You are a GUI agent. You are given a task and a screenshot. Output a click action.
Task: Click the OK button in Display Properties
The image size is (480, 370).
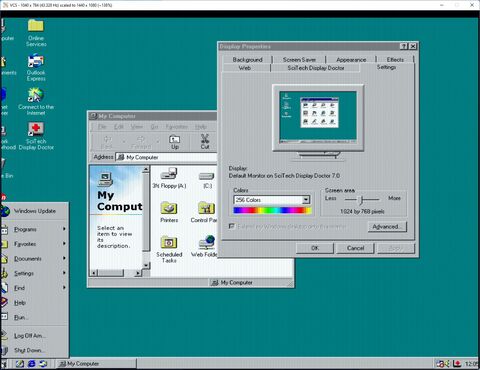[315, 248]
